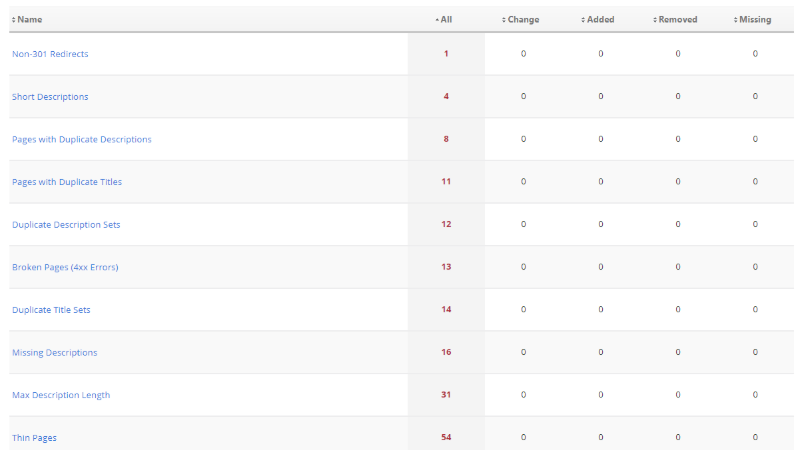Sort by the Change column
Viewport: 800px width, 450px height.
pos(522,19)
